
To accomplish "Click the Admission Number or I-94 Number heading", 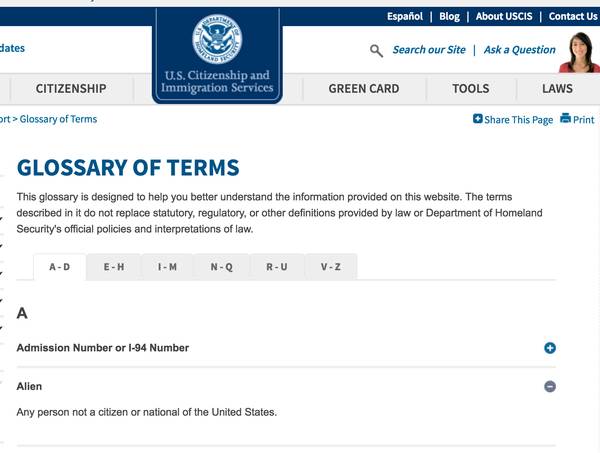I will (x=103, y=348).
